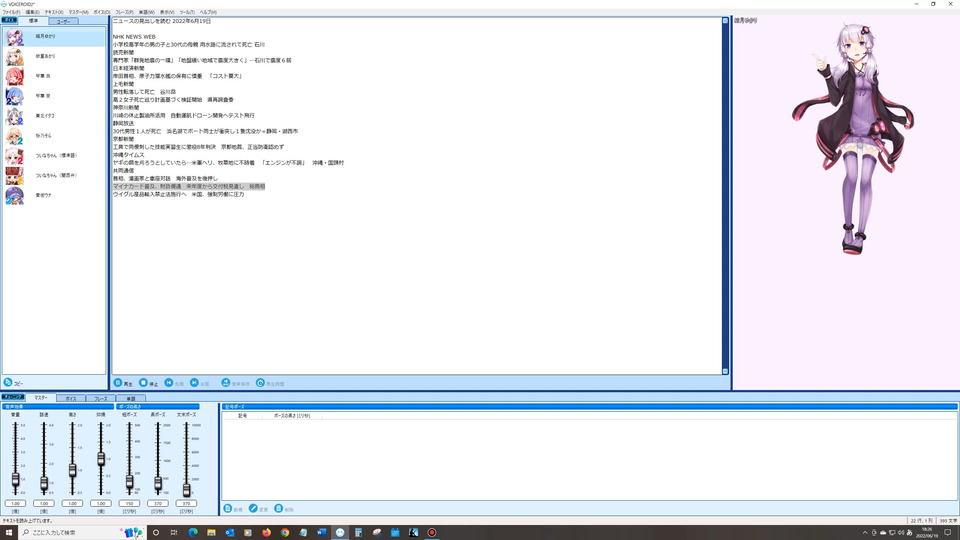Image resolution: width=960 pixels, height=540 pixels.
Task: Select the 桜乃そら voice avatar
Action: [x=14, y=136]
